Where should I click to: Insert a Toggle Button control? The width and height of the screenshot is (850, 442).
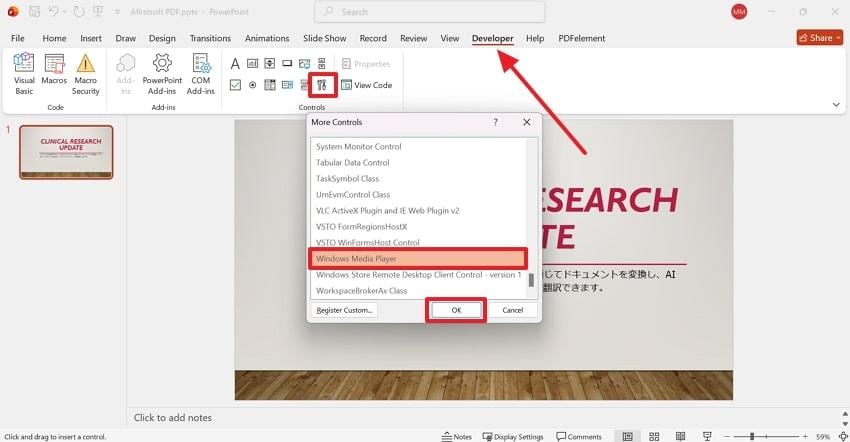tap(304, 85)
